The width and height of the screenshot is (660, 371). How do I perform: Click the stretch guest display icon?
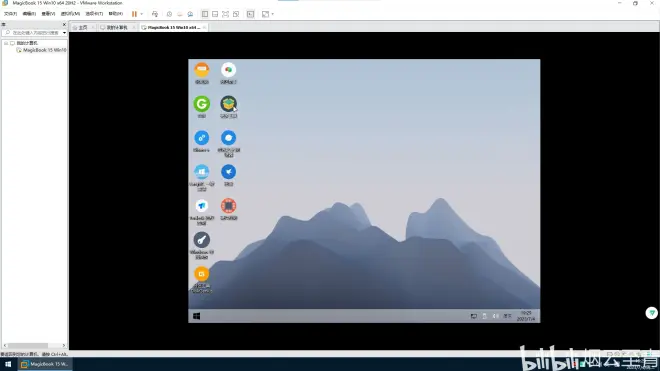point(265,14)
